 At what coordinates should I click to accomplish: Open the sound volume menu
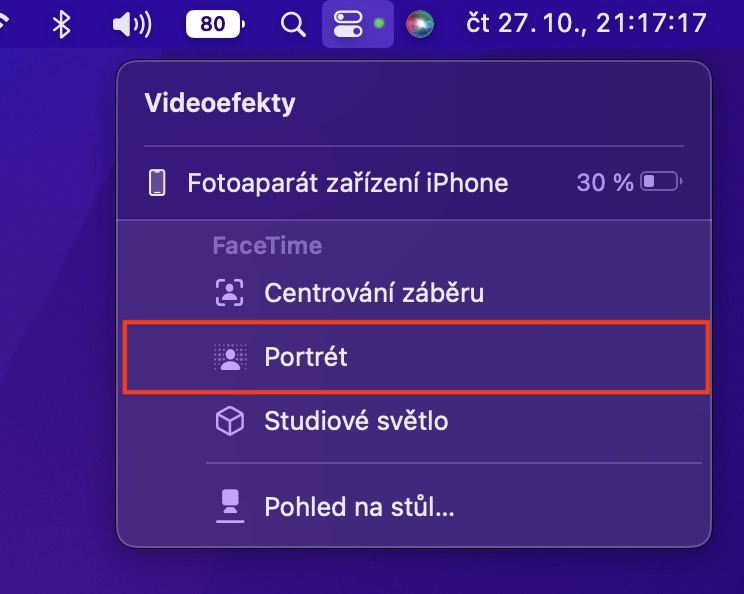[130, 23]
